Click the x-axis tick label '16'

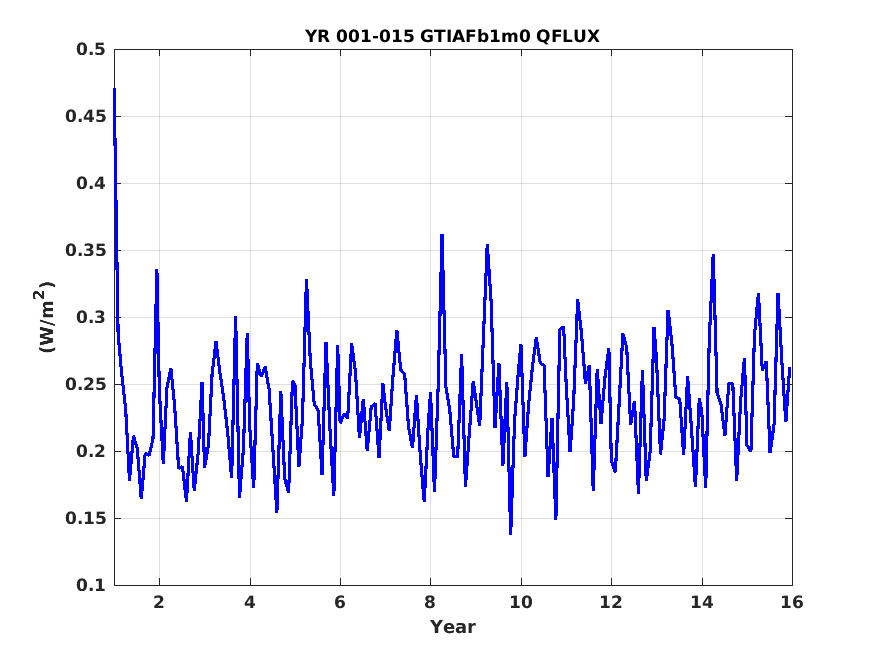click(x=792, y=602)
